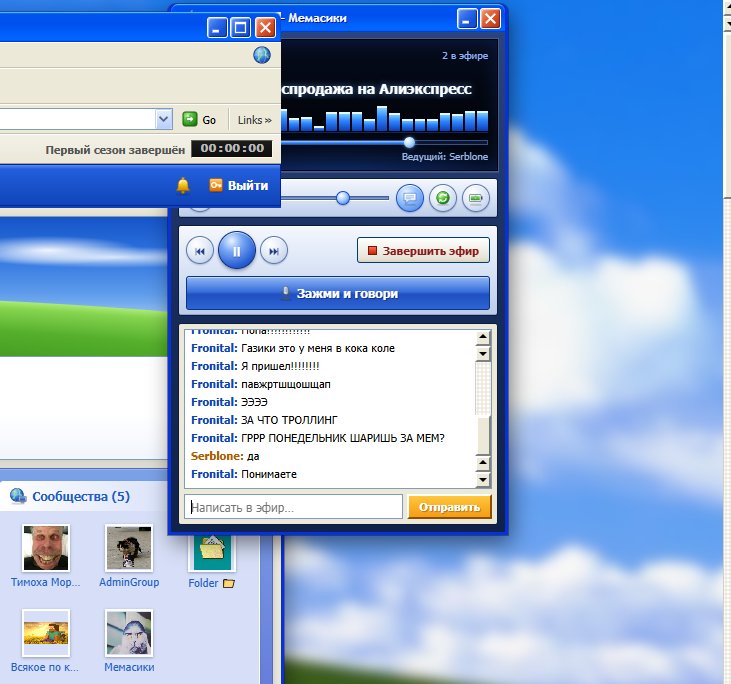
Task: Click the green refresh icon button
Action: [443, 198]
